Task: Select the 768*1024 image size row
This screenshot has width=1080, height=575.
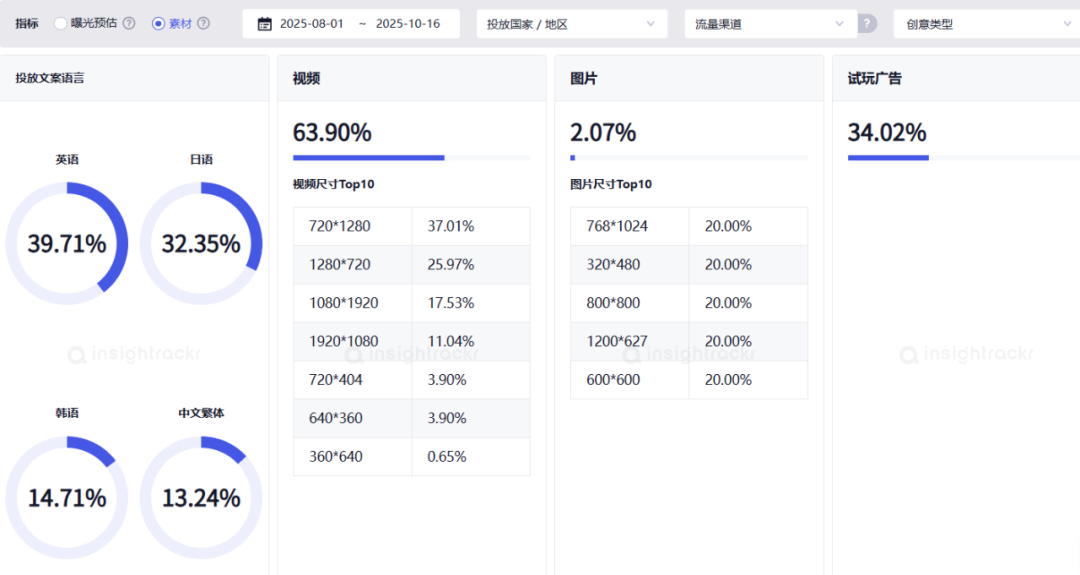Action: pos(688,226)
